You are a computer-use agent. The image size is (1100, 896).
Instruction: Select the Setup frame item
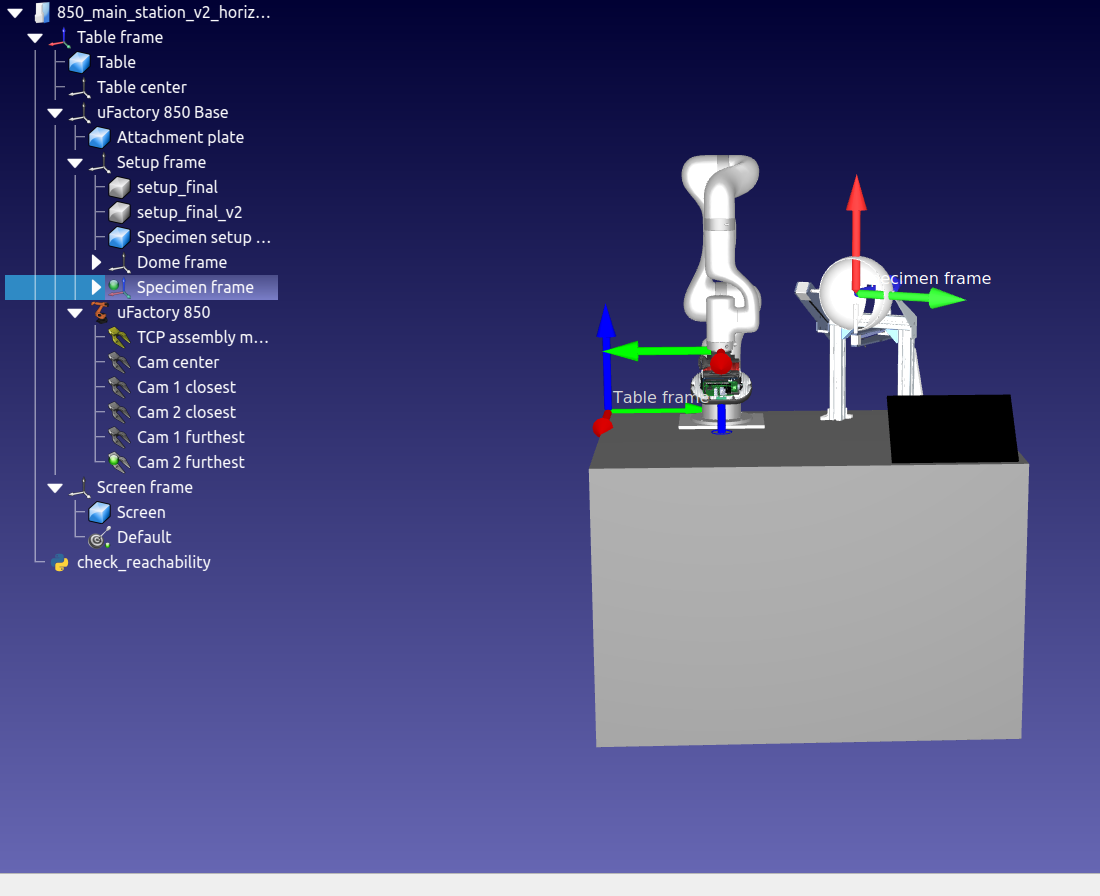161,163
